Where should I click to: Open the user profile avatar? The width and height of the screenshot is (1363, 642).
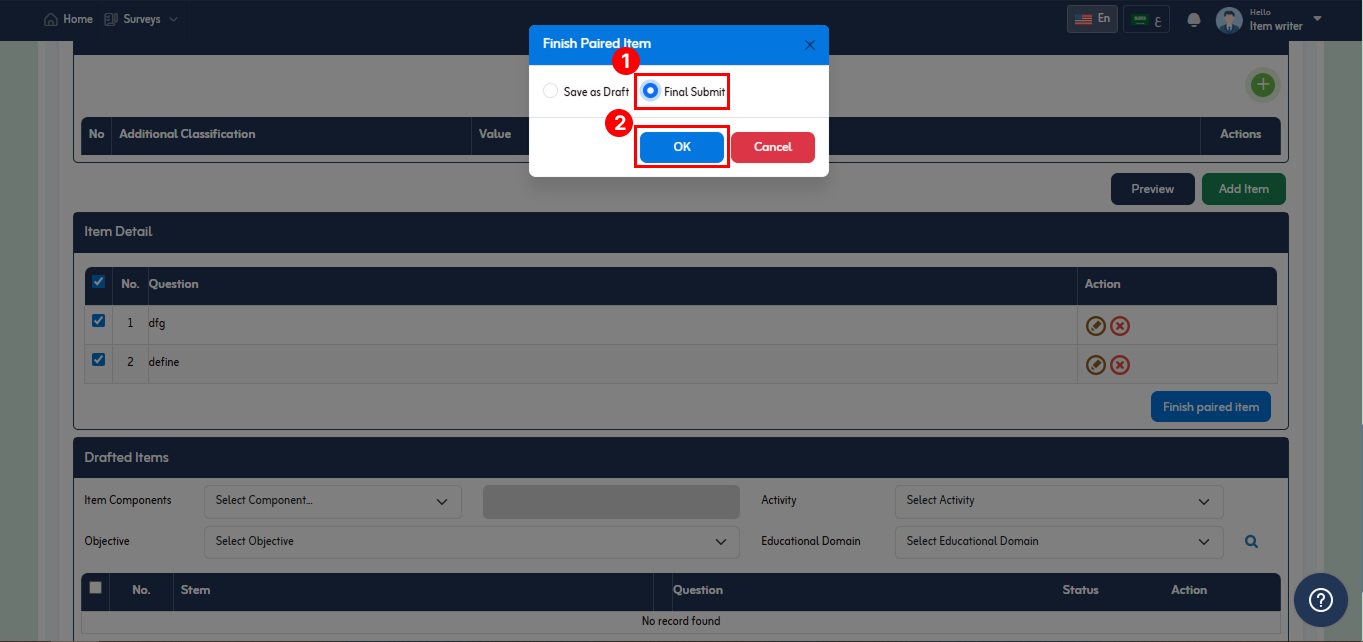tap(1229, 20)
